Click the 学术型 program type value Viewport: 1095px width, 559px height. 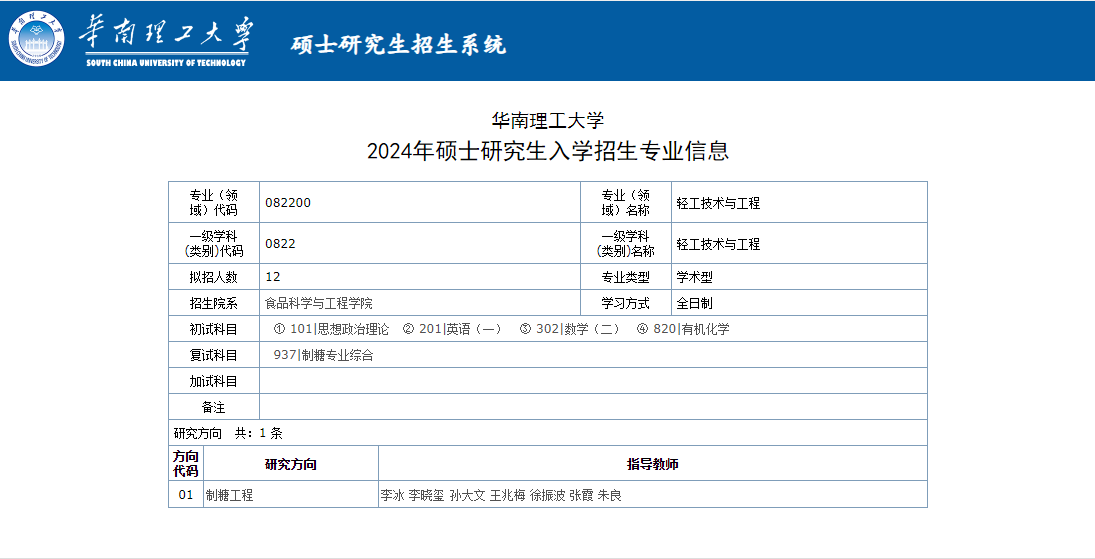click(694, 277)
